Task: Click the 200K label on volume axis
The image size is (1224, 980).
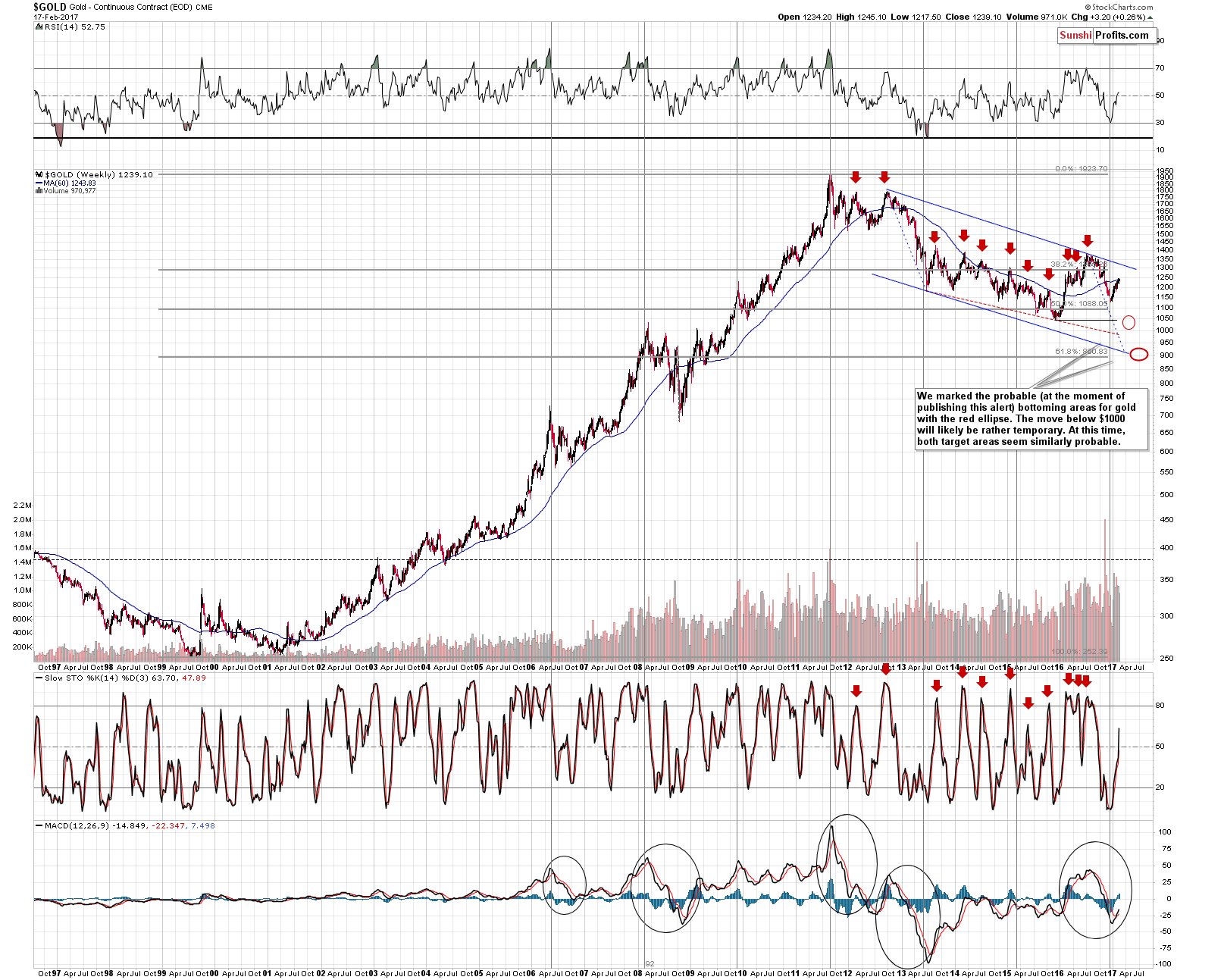Action: point(23,647)
